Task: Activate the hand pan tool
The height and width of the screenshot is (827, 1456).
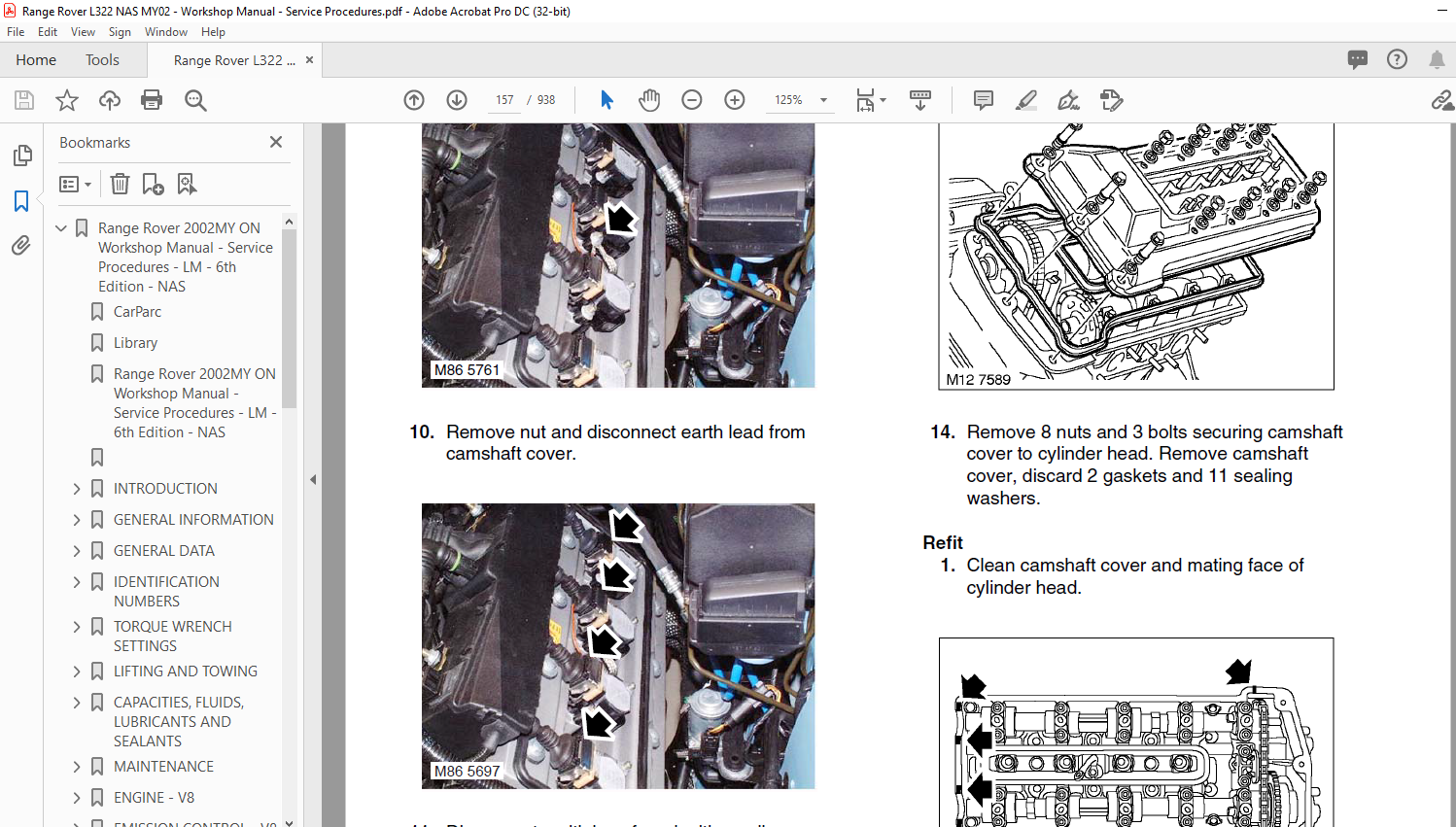Action: pyautogui.click(x=649, y=100)
